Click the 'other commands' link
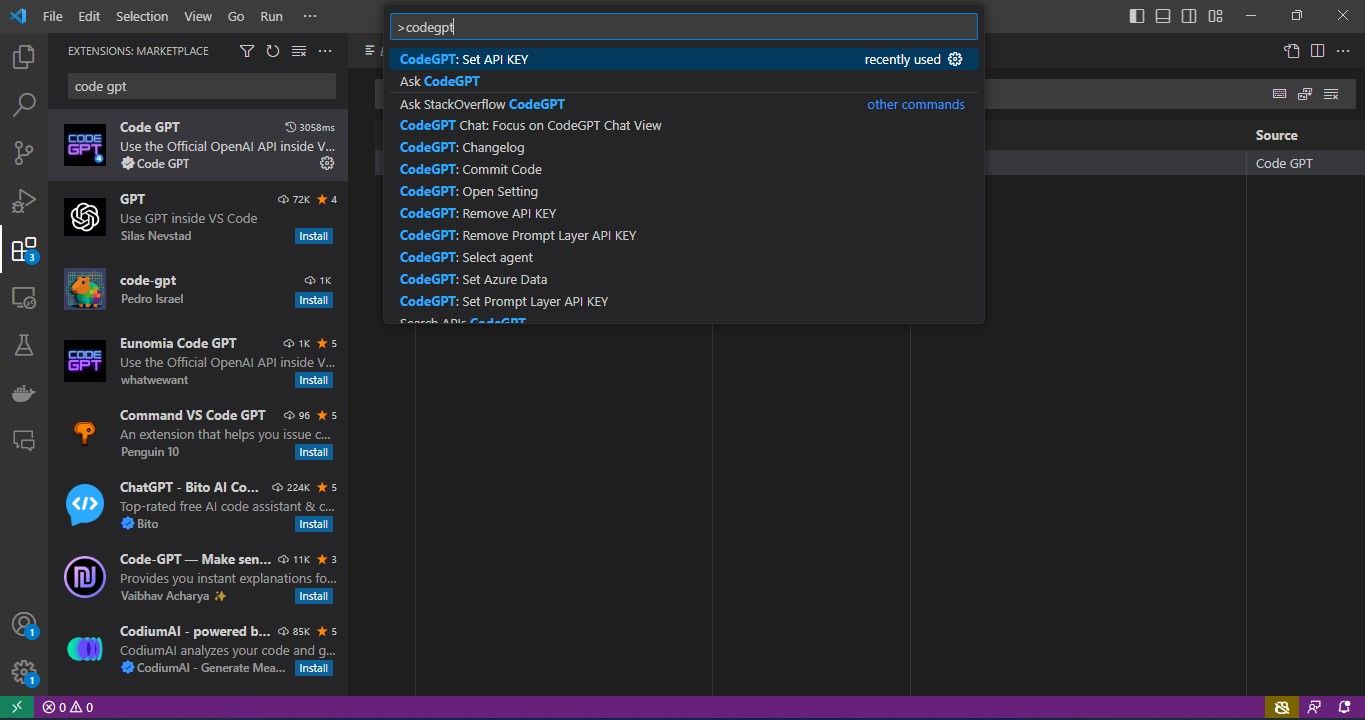The image size is (1365, 720). pos(915,104)
